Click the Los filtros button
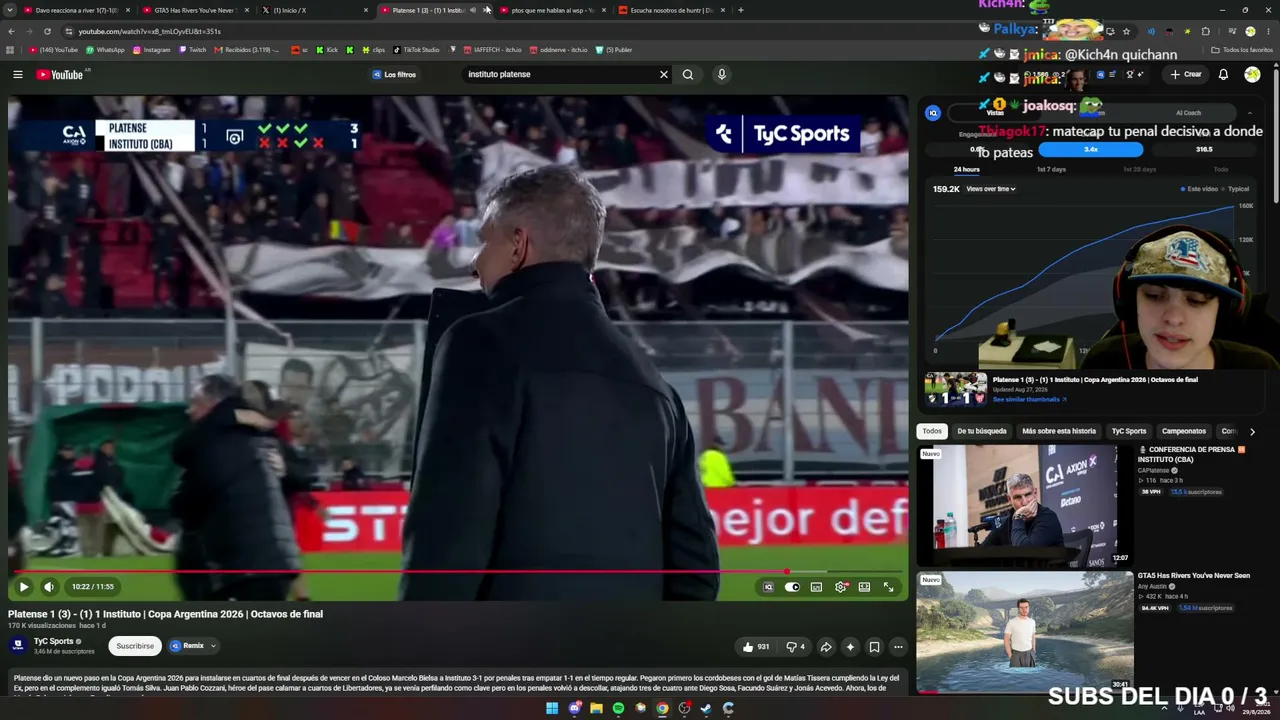This screenshot has height=720, width=1280. [394, 74]
